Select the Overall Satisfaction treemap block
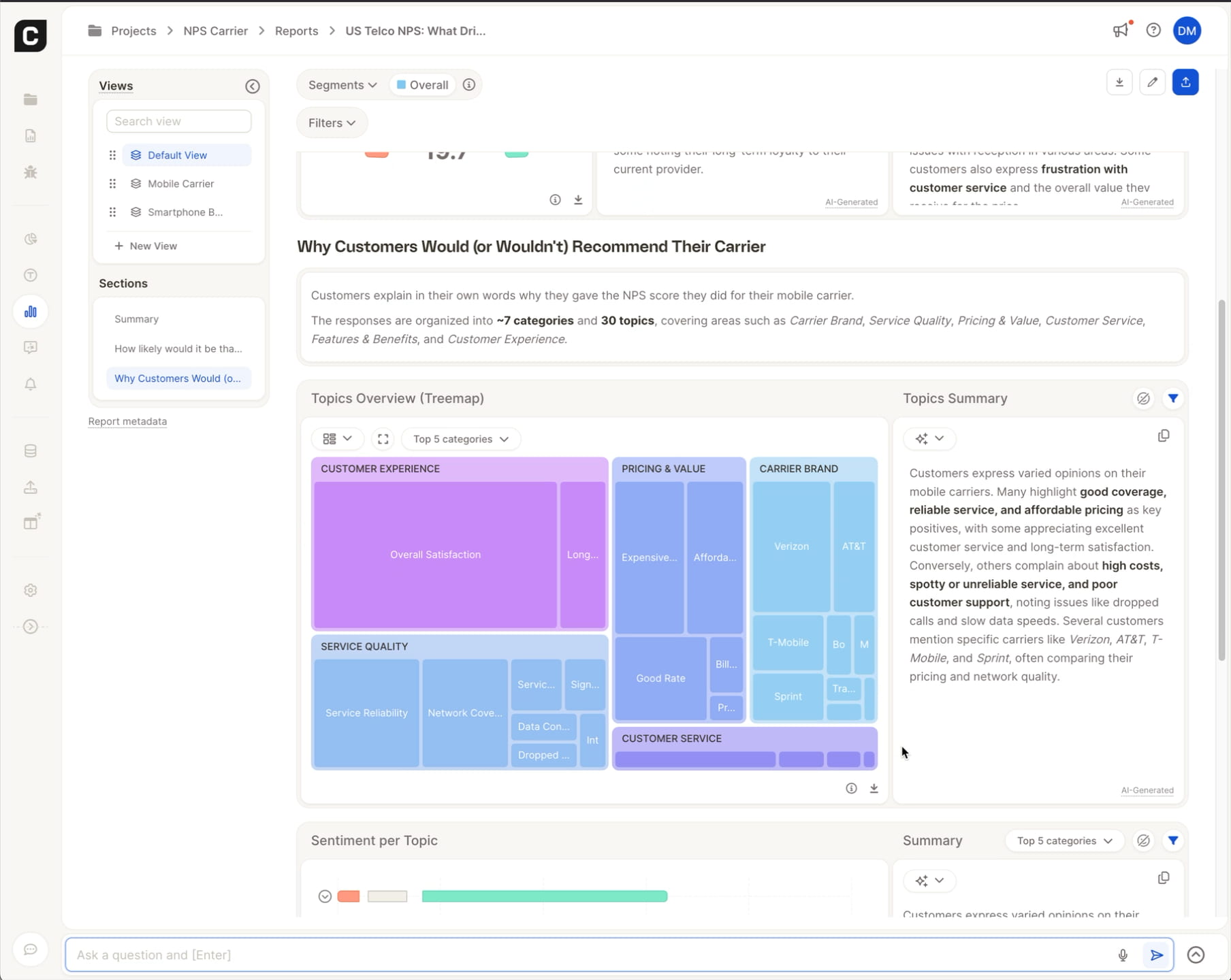 click(x=435, y=555)
